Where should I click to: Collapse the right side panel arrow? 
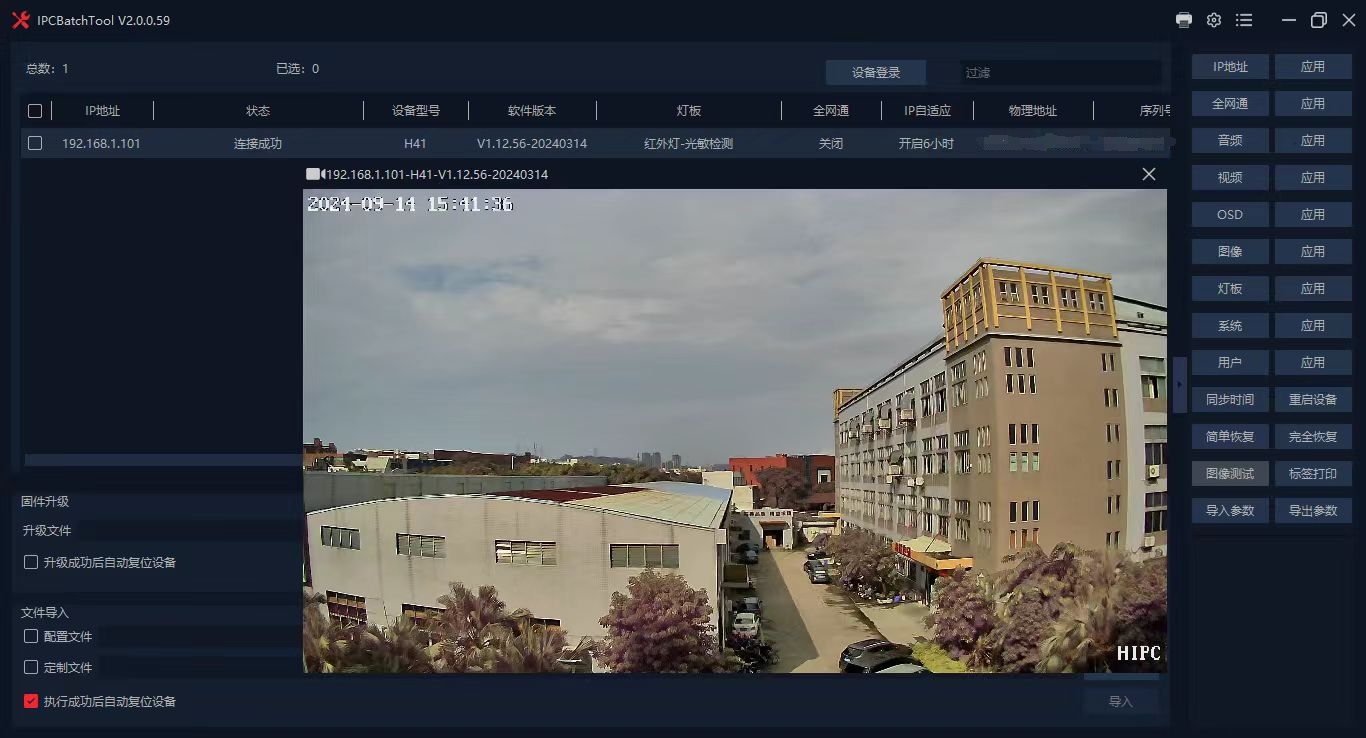click(x=1180, y=384)
